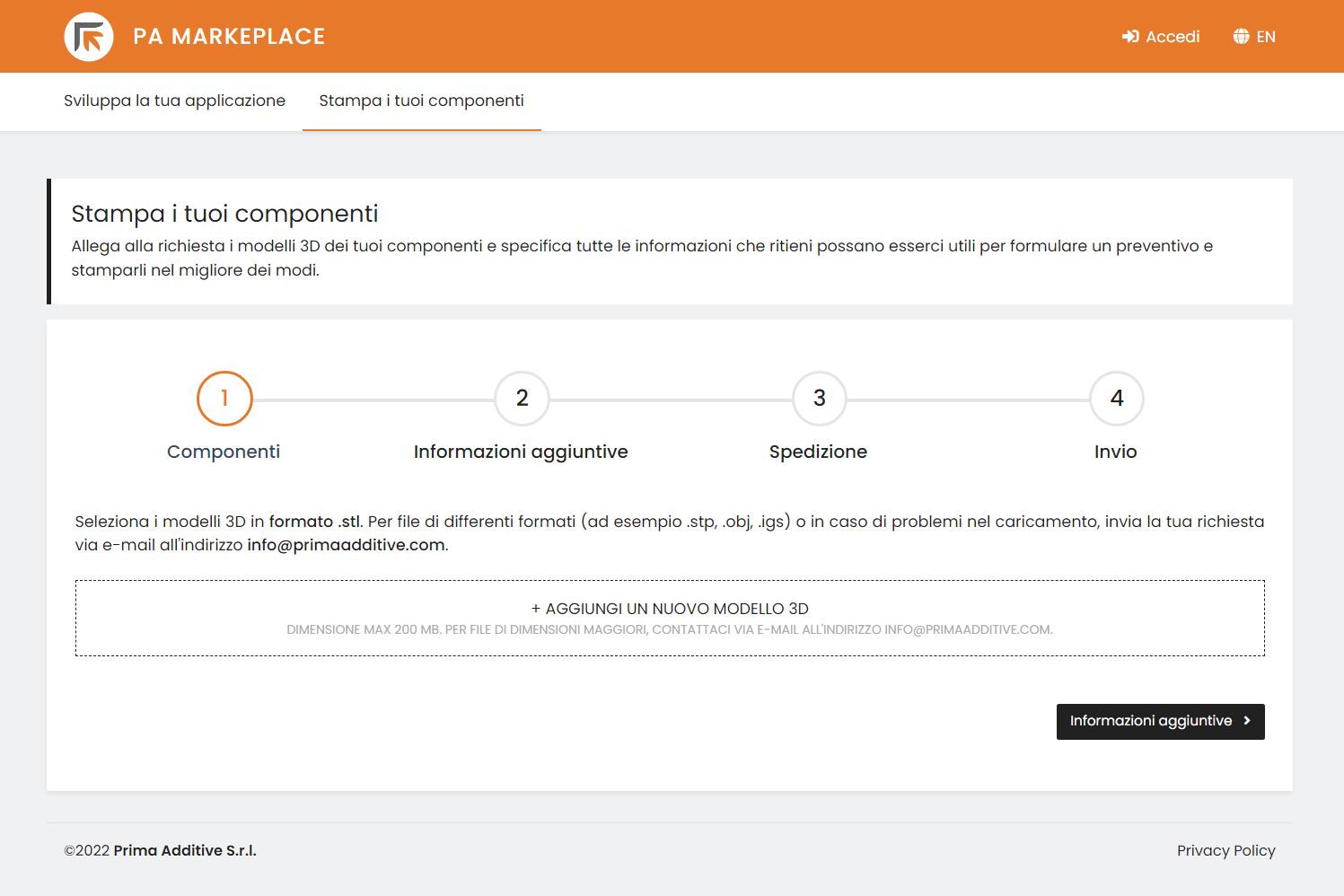Select step circle 1 Componenti
Image resolution: width=1344 pixels, height=896 pixels.
[x=224, y=399]
